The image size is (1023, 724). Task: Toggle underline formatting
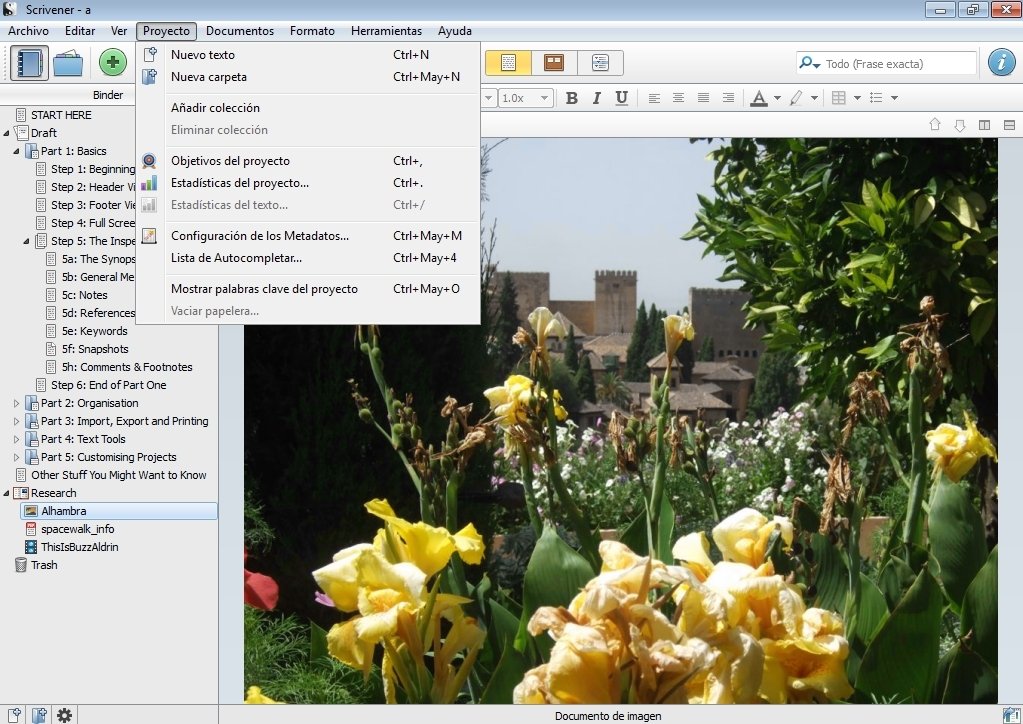[622, 98]
